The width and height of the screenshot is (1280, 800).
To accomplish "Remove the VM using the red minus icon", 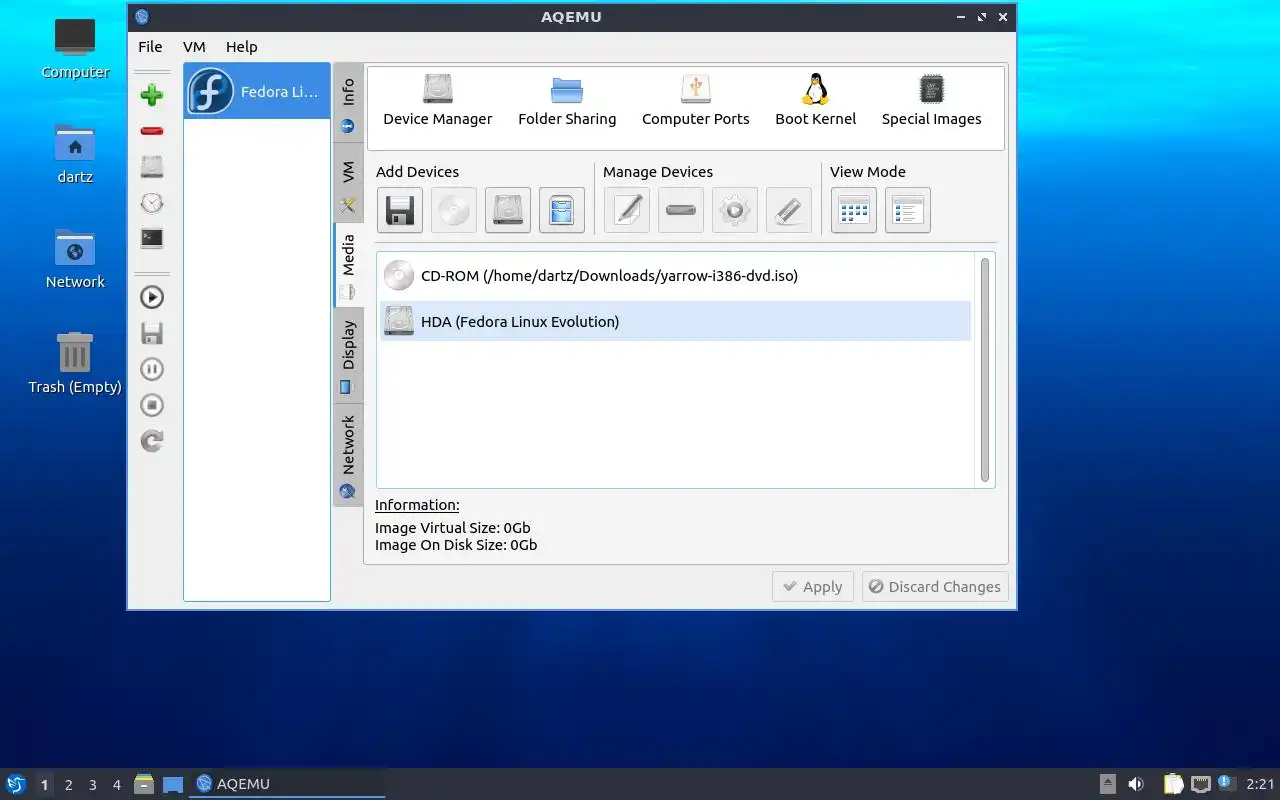I will [152, 131].
